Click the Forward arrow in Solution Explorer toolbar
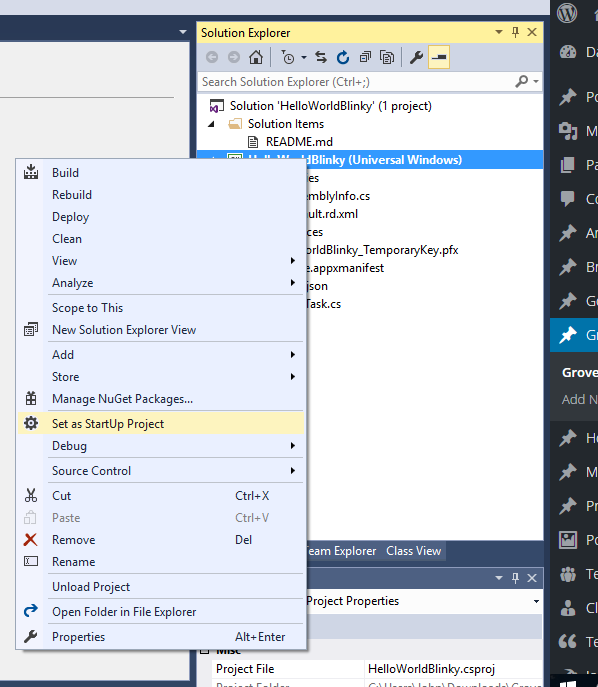Screen dimensions: 598x687 [x=234, y=57]
